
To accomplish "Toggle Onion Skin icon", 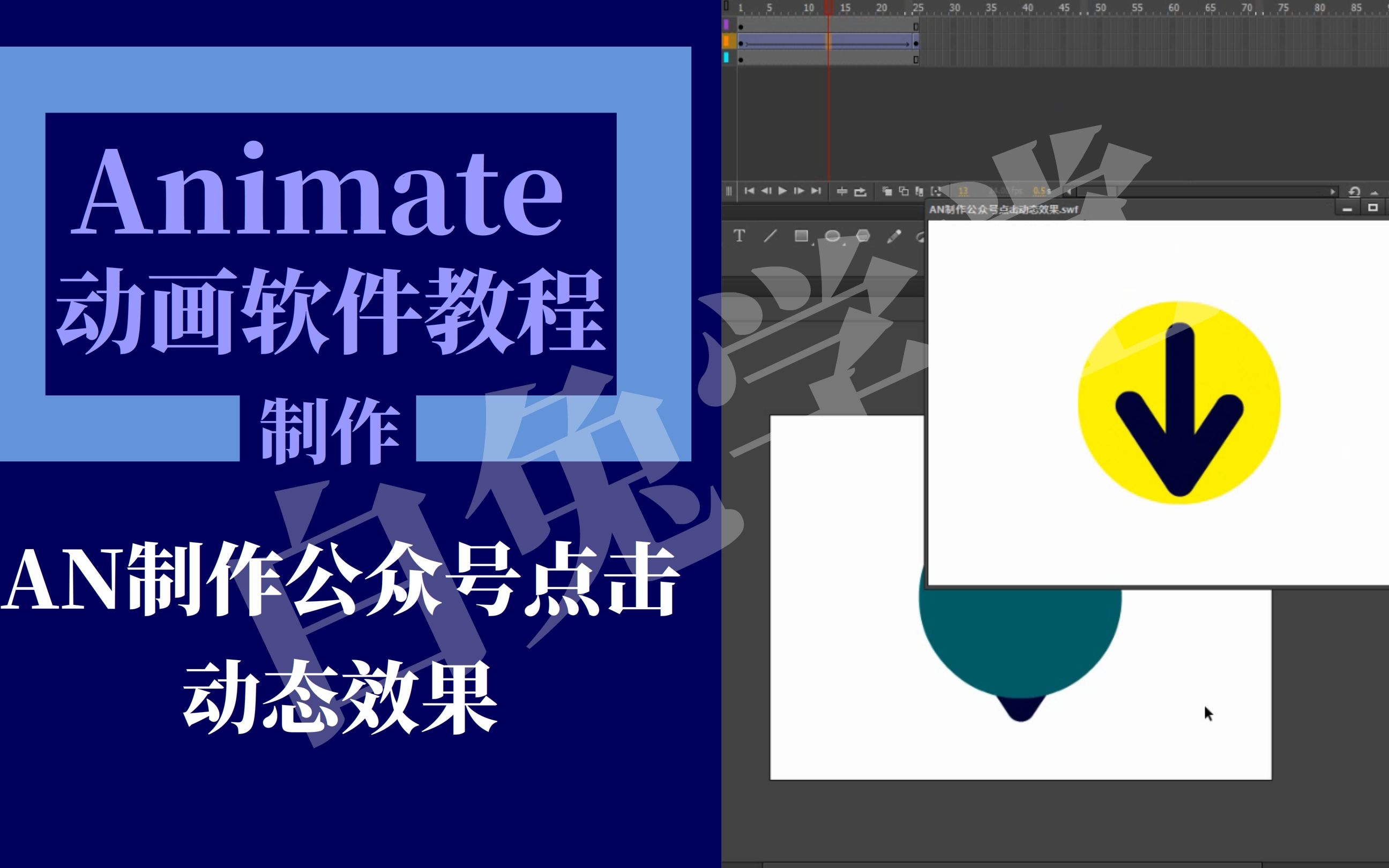I will [x=887, y=191].
